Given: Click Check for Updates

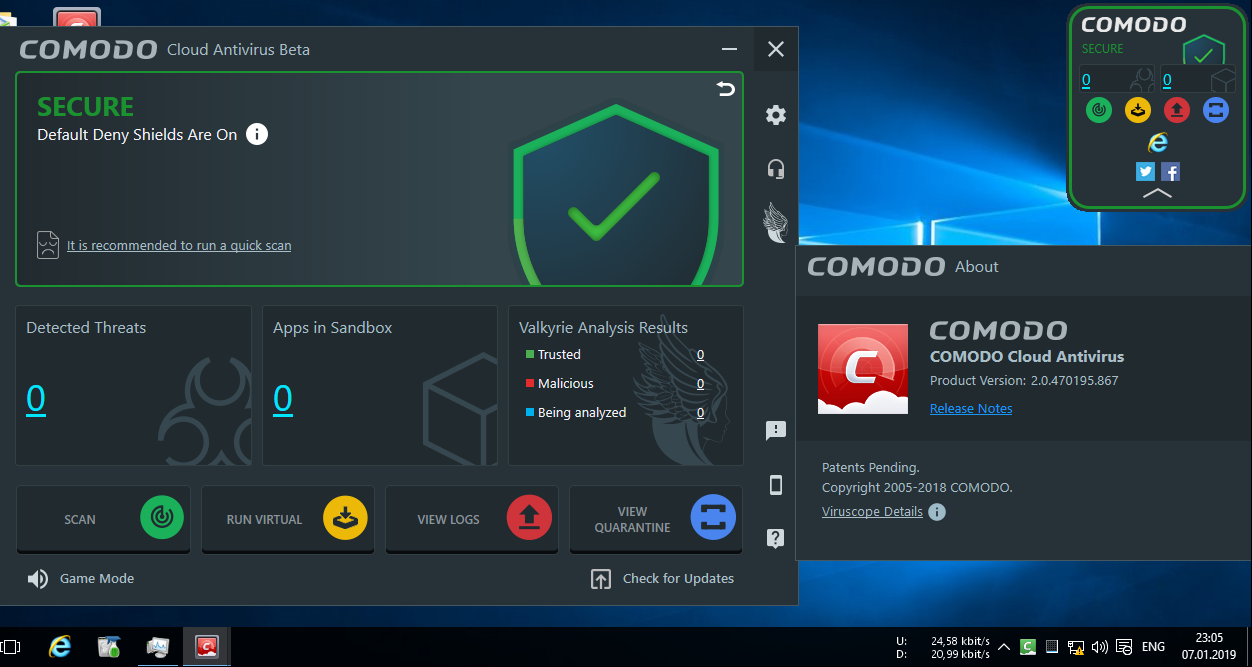Looking at the screenshot, I should 663,579.
